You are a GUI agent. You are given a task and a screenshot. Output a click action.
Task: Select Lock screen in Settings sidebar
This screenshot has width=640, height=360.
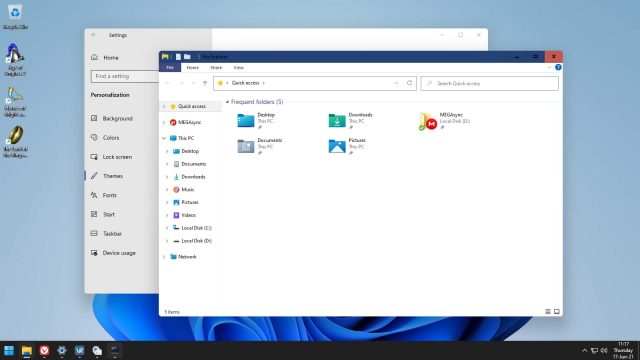click(x=117, y=157)
